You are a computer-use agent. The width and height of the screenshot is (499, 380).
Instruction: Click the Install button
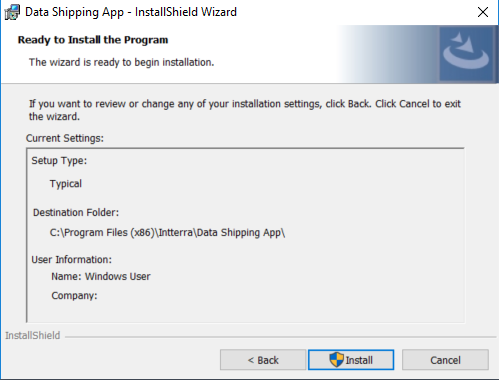point(351,360)
